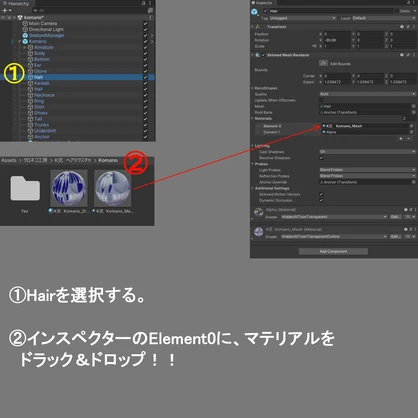The height and width of the screenshot is (418, 418).
Task: Open the Light Probes dropdown
Action: click(367, 170)
